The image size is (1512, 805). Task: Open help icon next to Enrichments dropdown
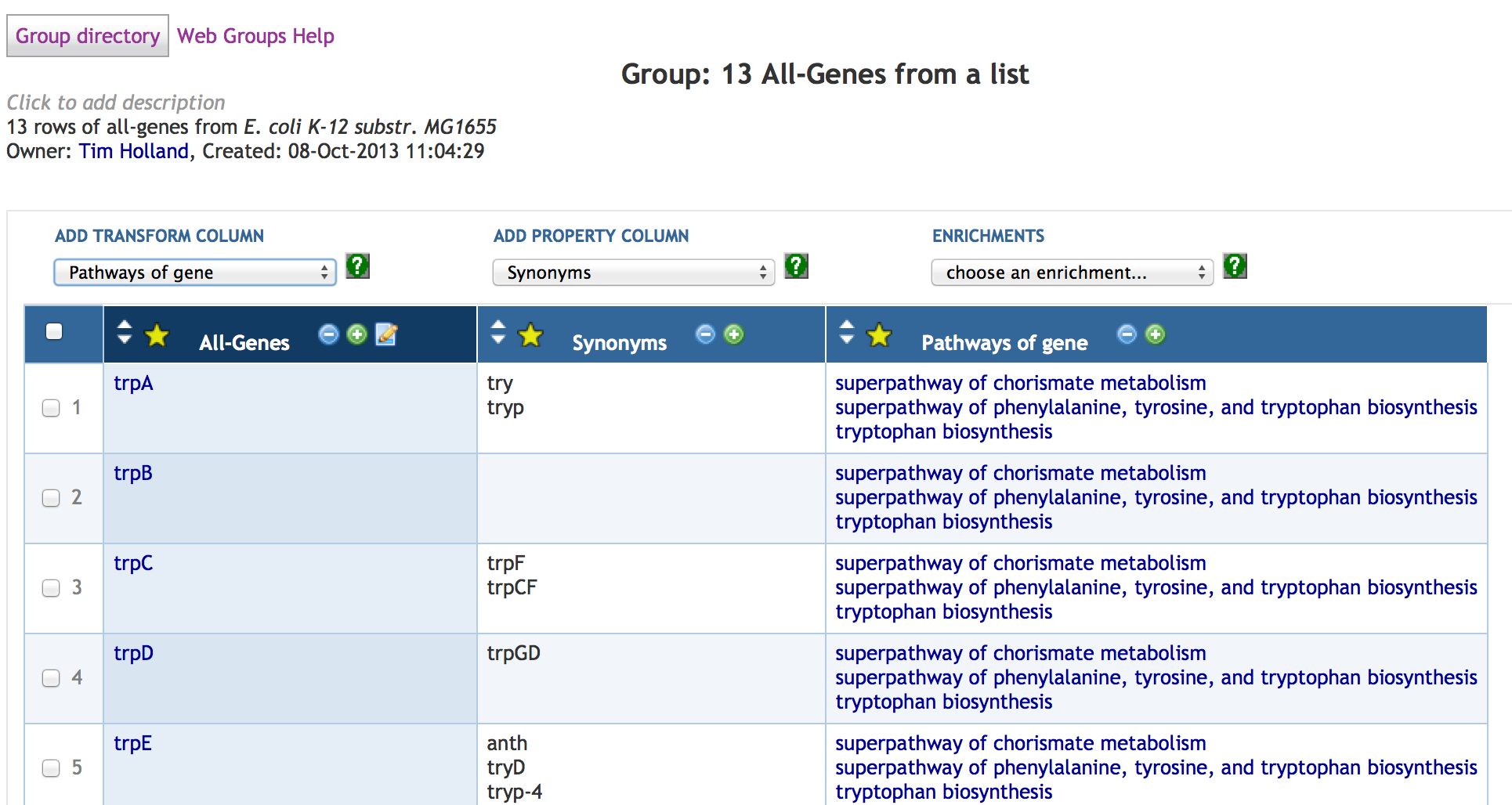pyautogui.click(x=1235, y=266)
